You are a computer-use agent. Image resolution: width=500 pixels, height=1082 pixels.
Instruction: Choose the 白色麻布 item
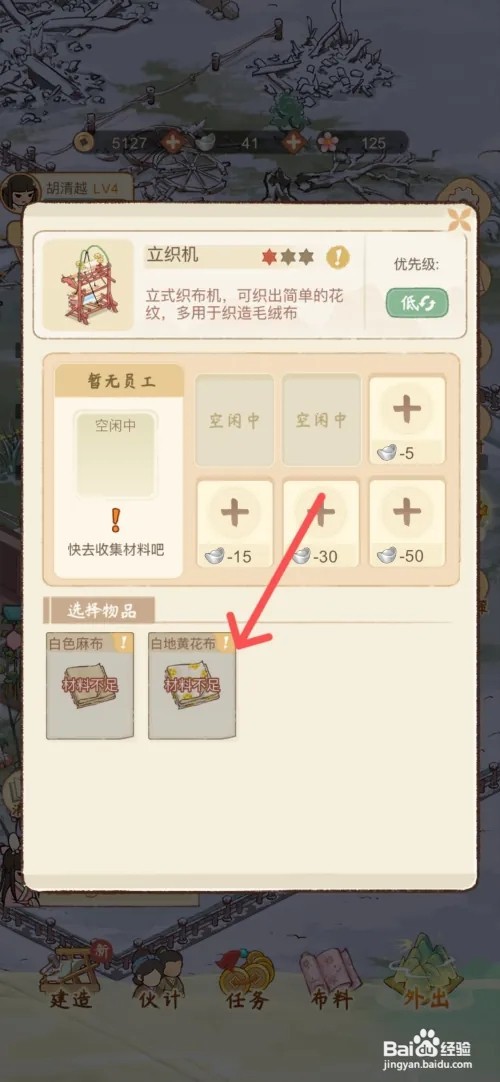tap(90, 685)
